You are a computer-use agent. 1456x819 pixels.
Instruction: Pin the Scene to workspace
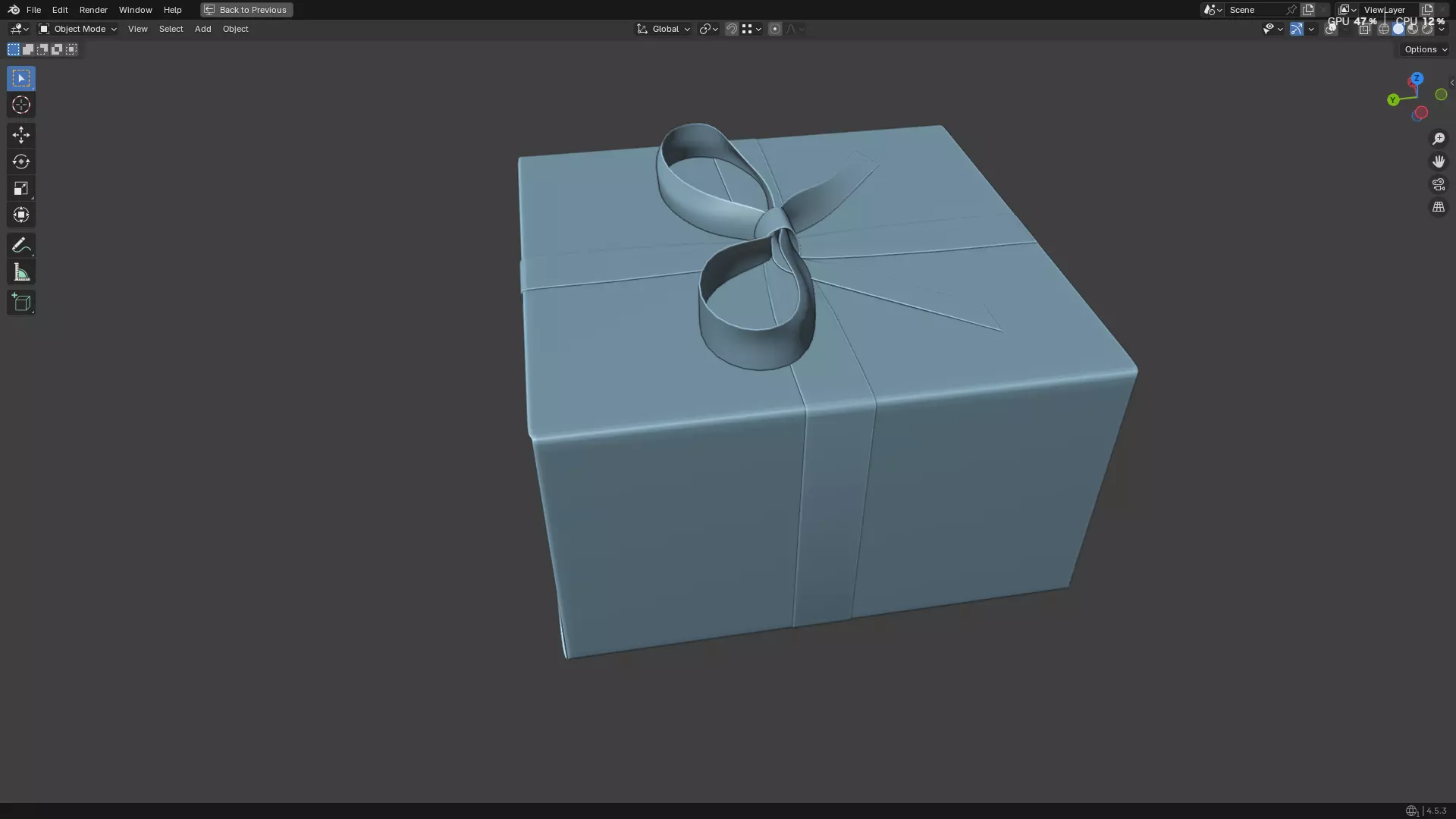[x=1291, y=10]
